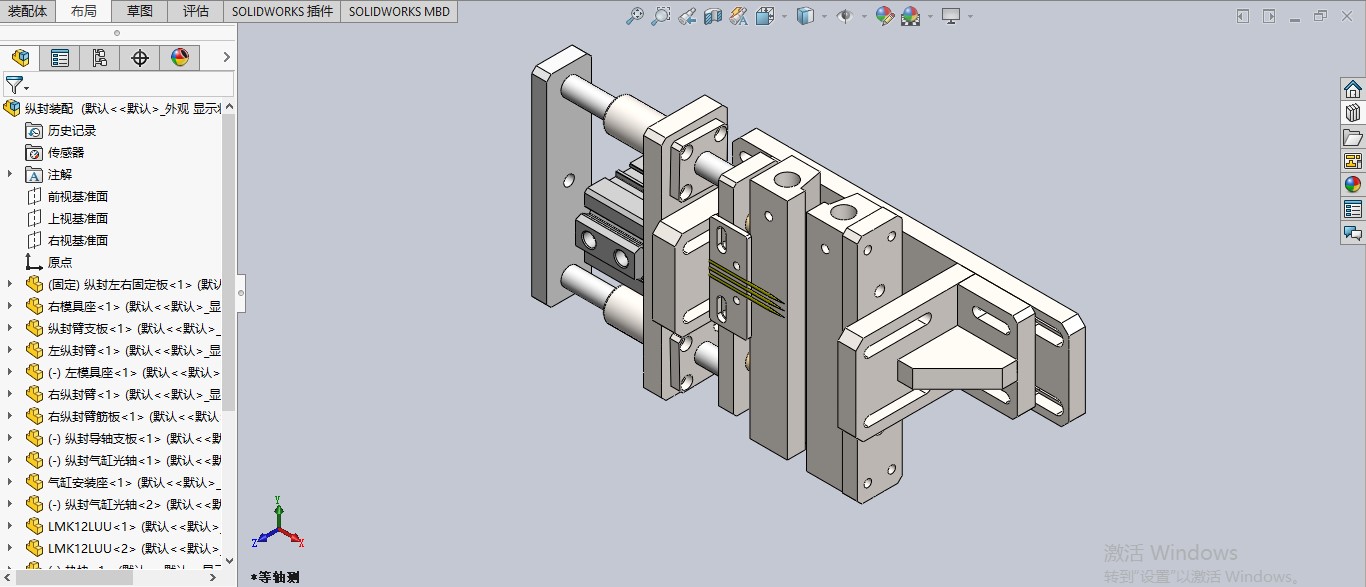Select the LMK12LUU<1> component
The height and width of the screenshot is (587, 1366).
pyautogui.click(x=123, y=526)
